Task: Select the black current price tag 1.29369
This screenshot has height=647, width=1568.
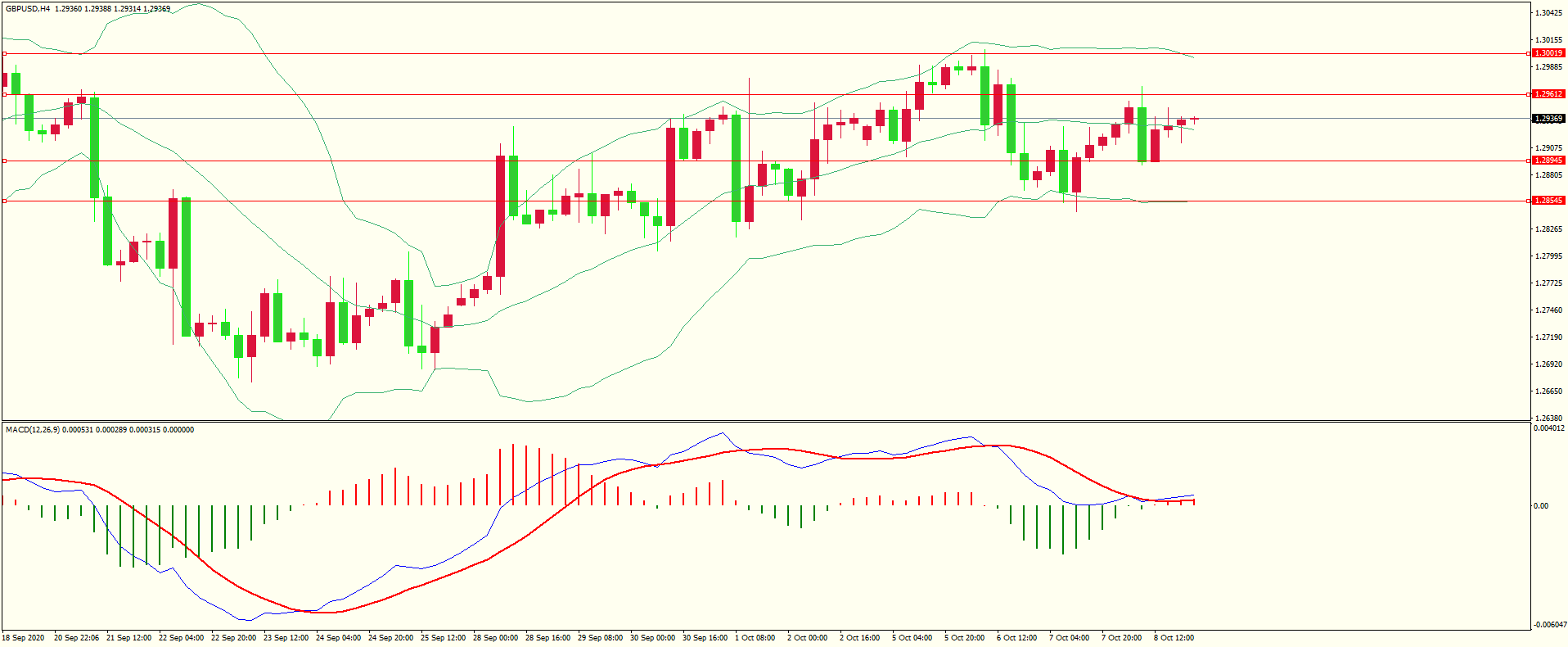Action: click(x=1548, y=119)
